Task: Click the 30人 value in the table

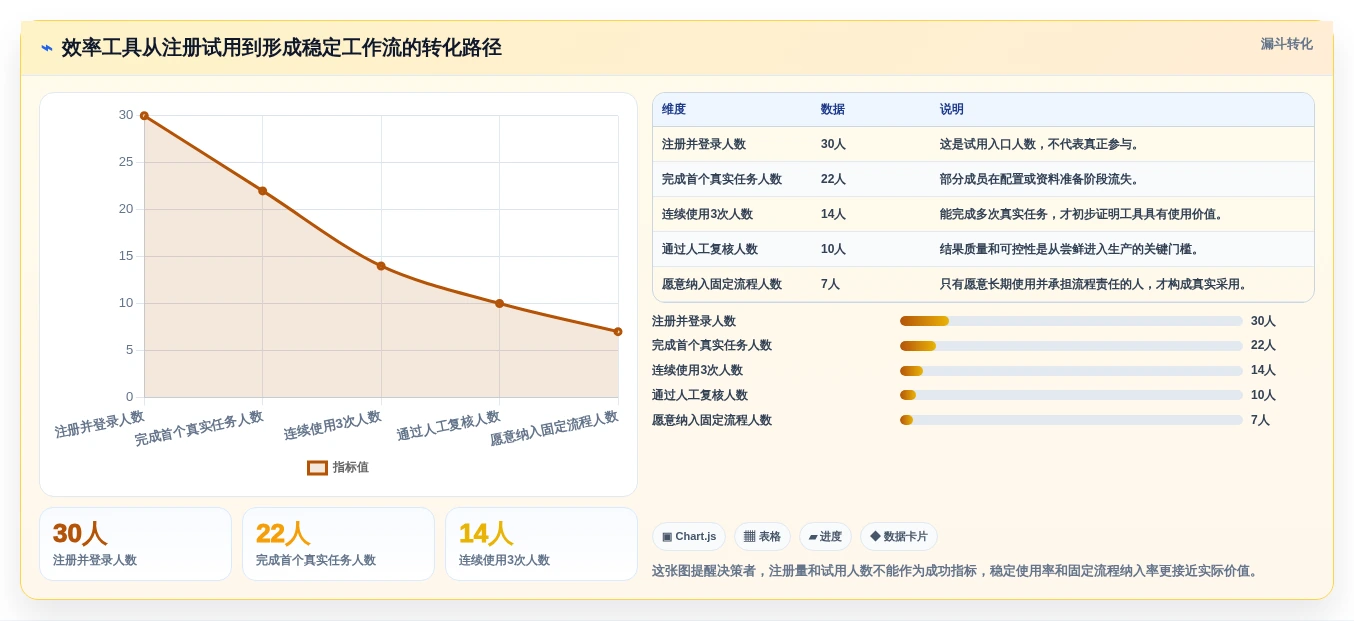Action: (x=833, y=144)
